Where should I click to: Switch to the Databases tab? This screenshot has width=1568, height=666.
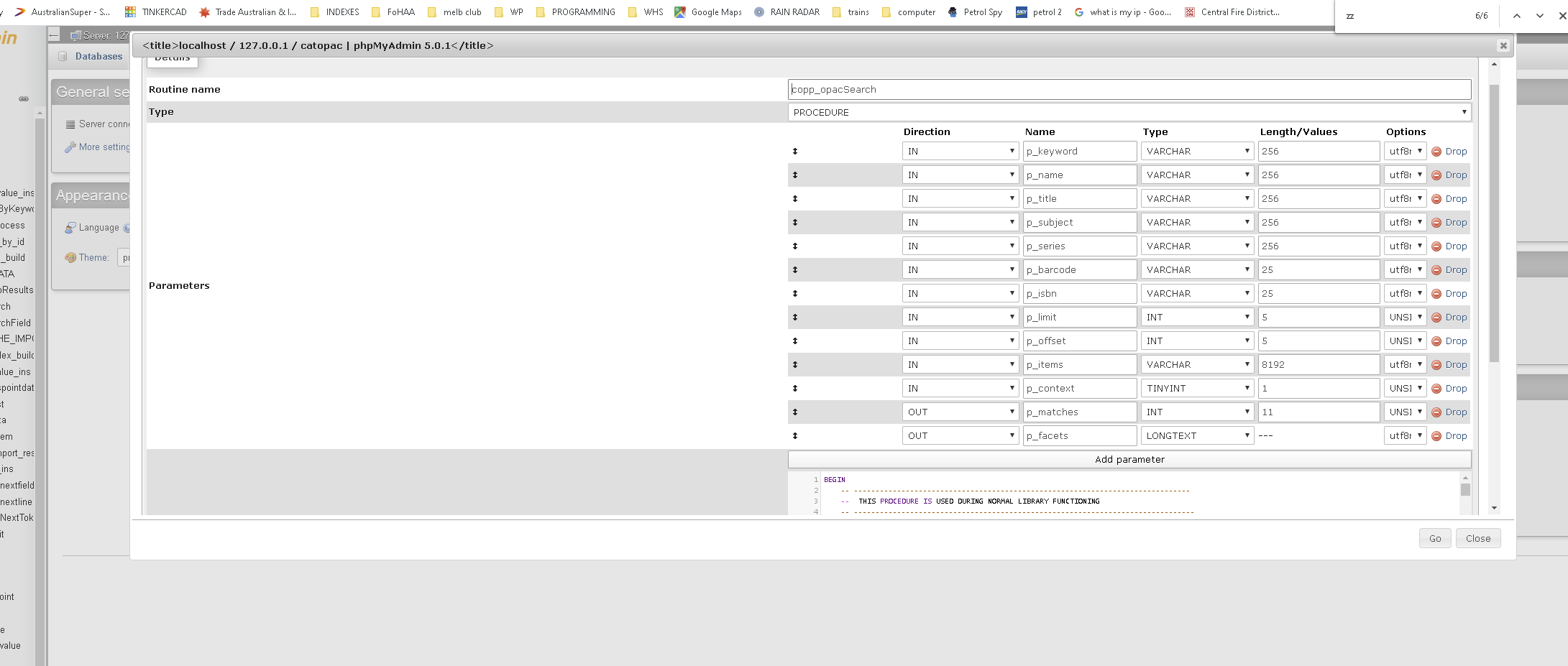(x=98, y=56)
